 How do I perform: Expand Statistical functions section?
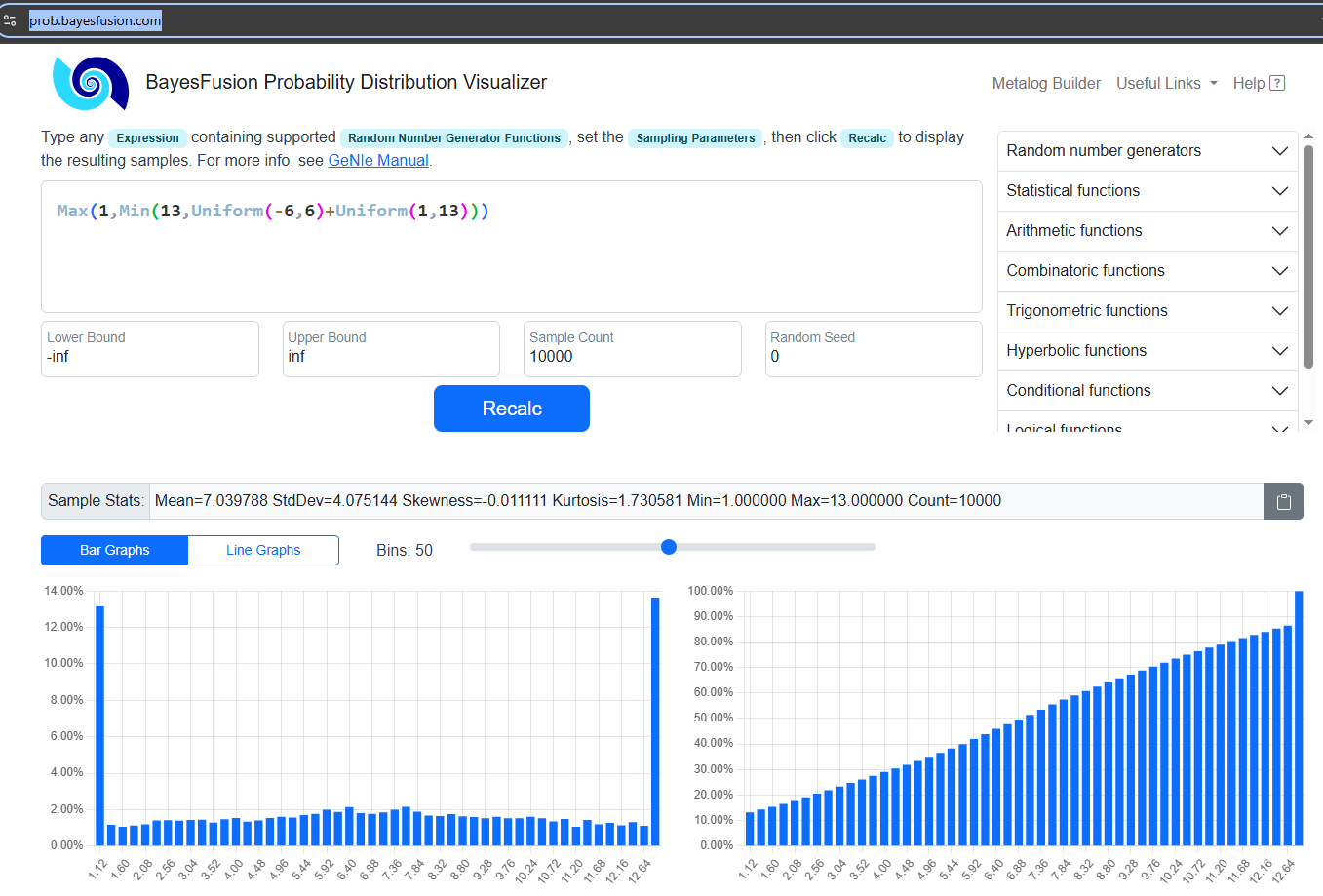click(1147, 191)
